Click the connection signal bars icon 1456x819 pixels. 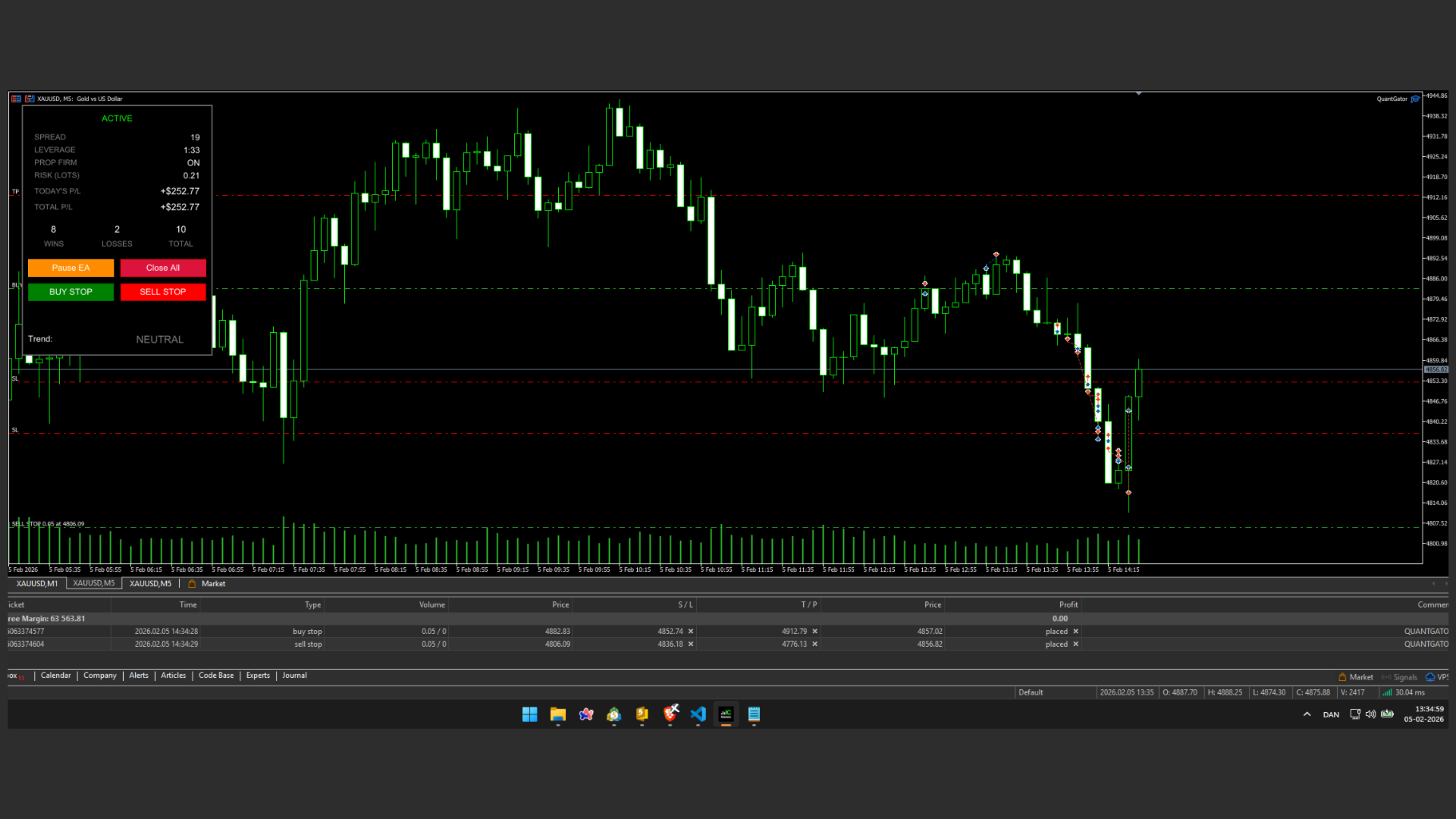pyautogui.click(x=1387, y=692)
